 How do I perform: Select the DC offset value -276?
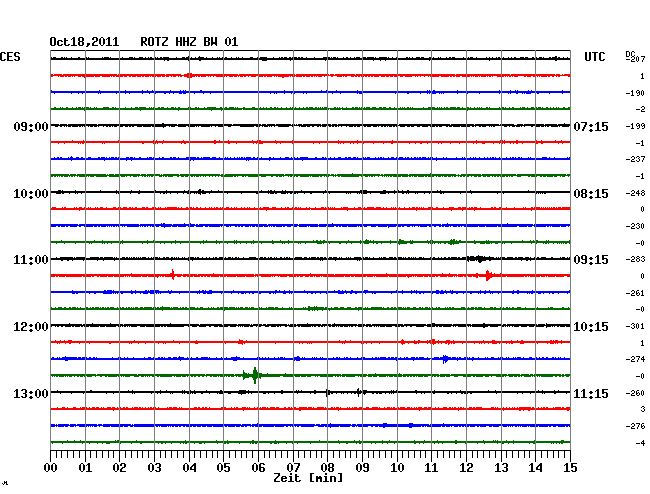pos(635,426)
